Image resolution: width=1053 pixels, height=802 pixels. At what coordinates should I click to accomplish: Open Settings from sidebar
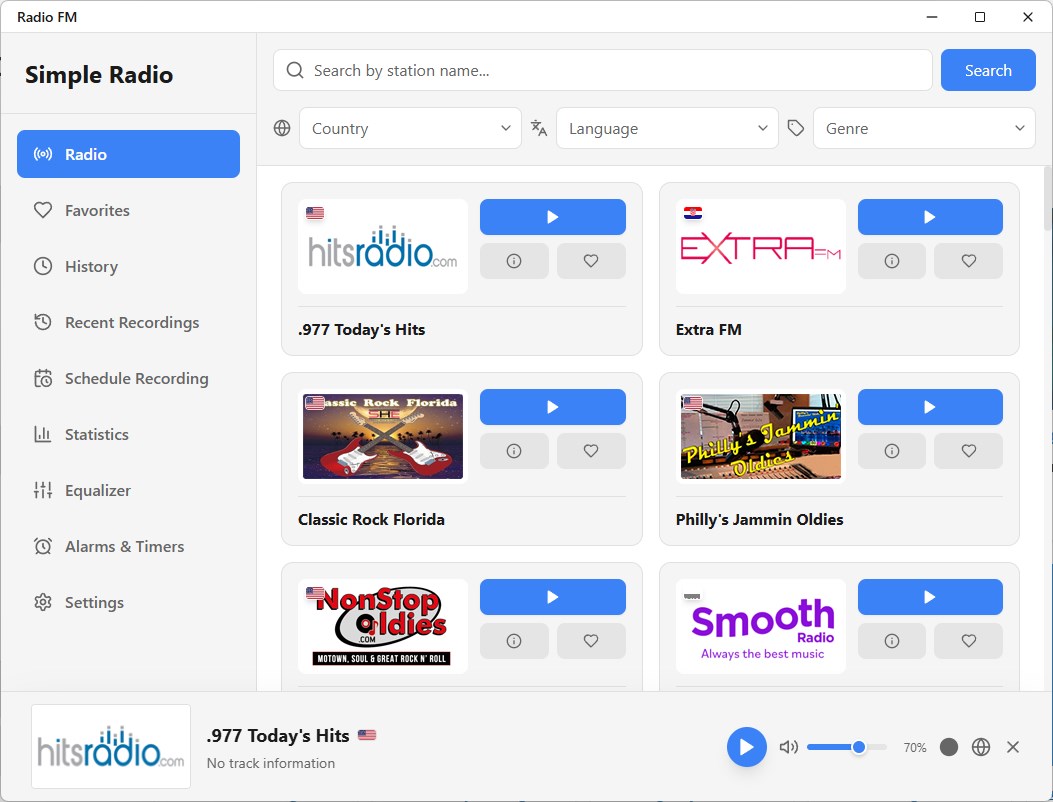click(128, 603)
